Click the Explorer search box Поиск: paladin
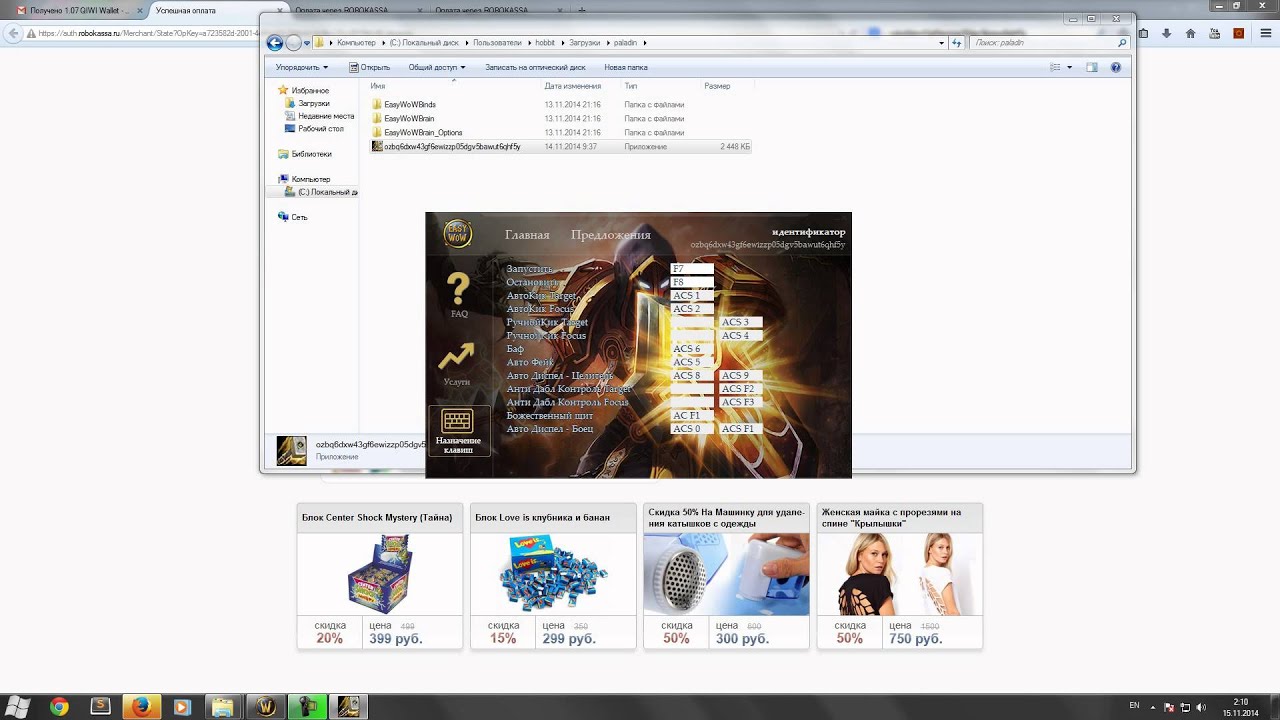The height and width of the screenshot is (720, 1280). click(1049, 43)
